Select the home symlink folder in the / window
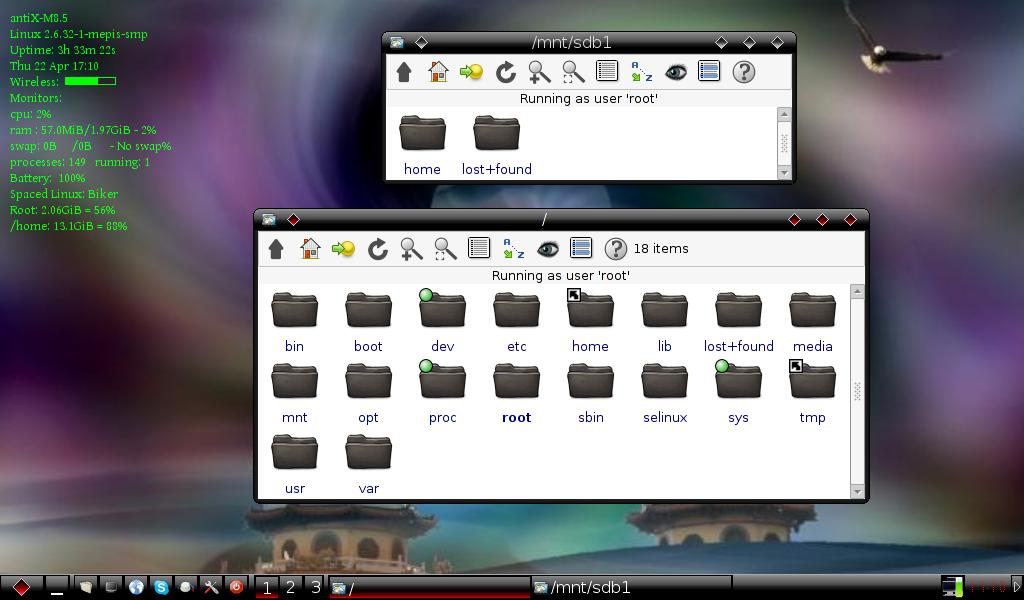Screen dimensions: 1024x600 pyautogui.click(x=590, y=321)
